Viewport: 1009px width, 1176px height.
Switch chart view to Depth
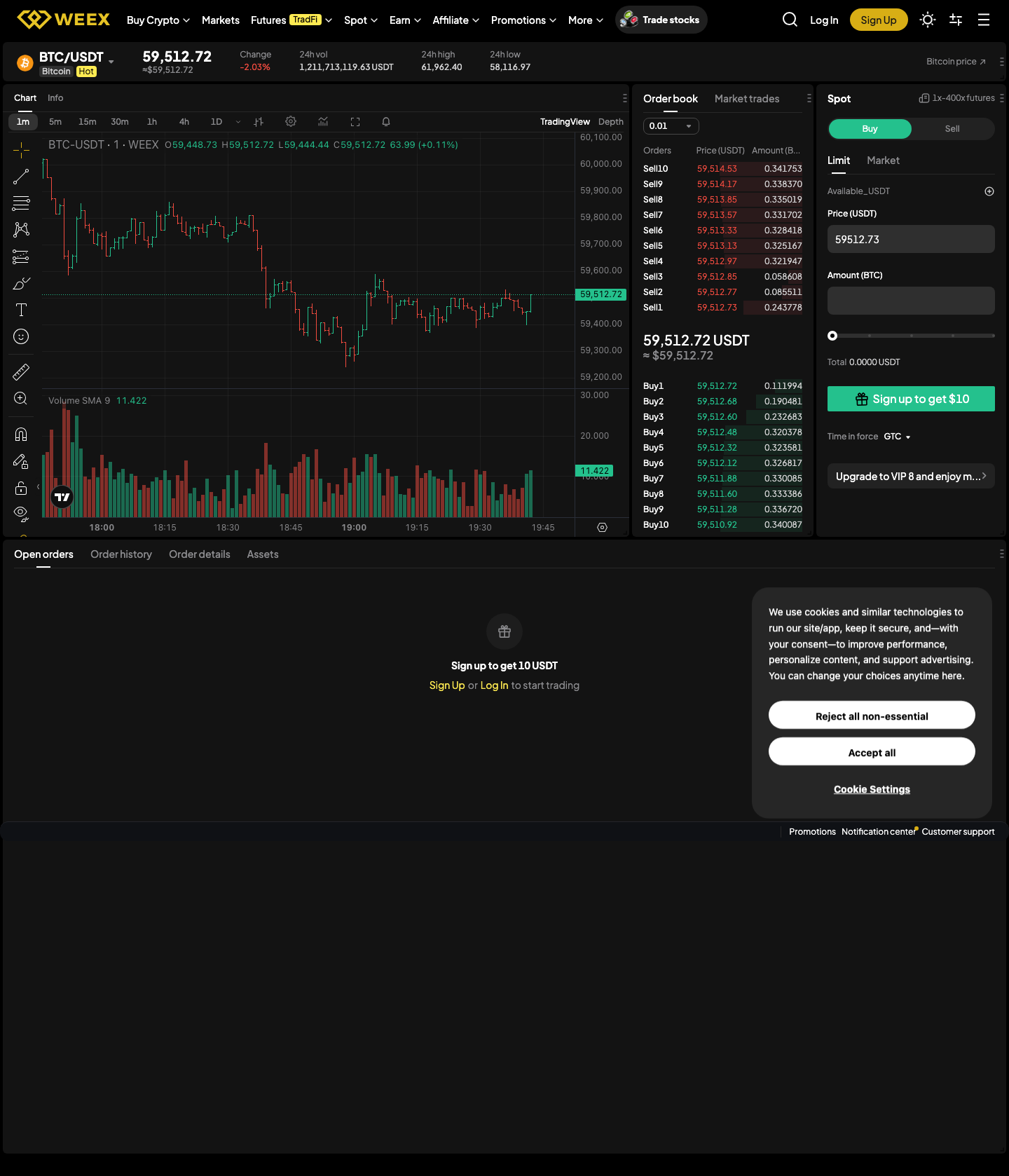[x=611, y=122]
